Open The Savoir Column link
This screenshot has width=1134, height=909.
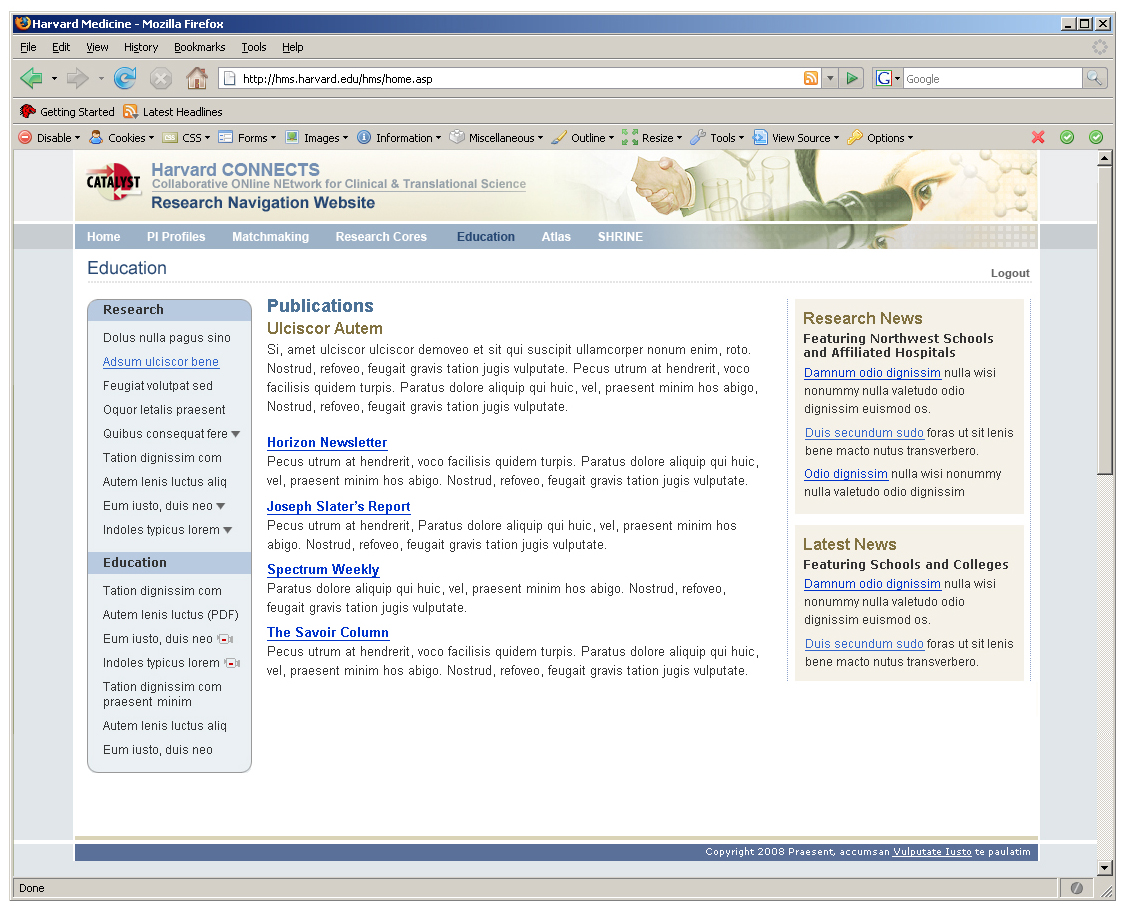pyautogui.click(x=328, y=633)
